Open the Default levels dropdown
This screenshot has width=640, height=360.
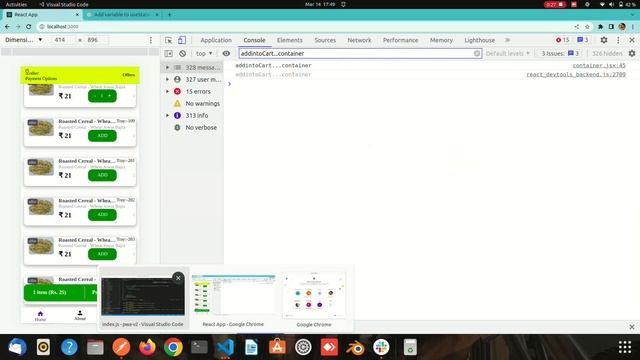click(x=508, y=53)
